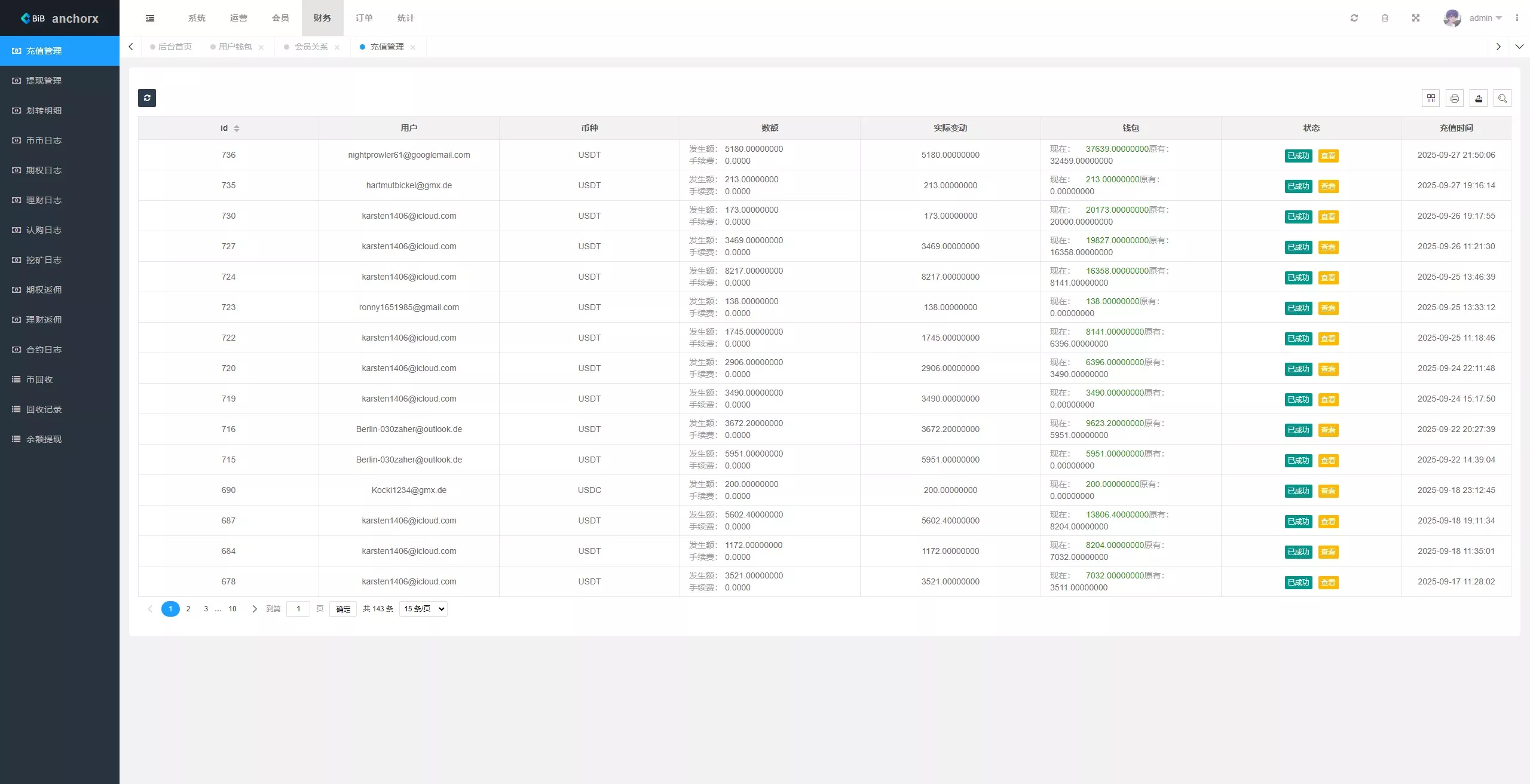Viewport: 1530px width, 784px height.
Task: Click the page number input field
Action: click(298, 609)
